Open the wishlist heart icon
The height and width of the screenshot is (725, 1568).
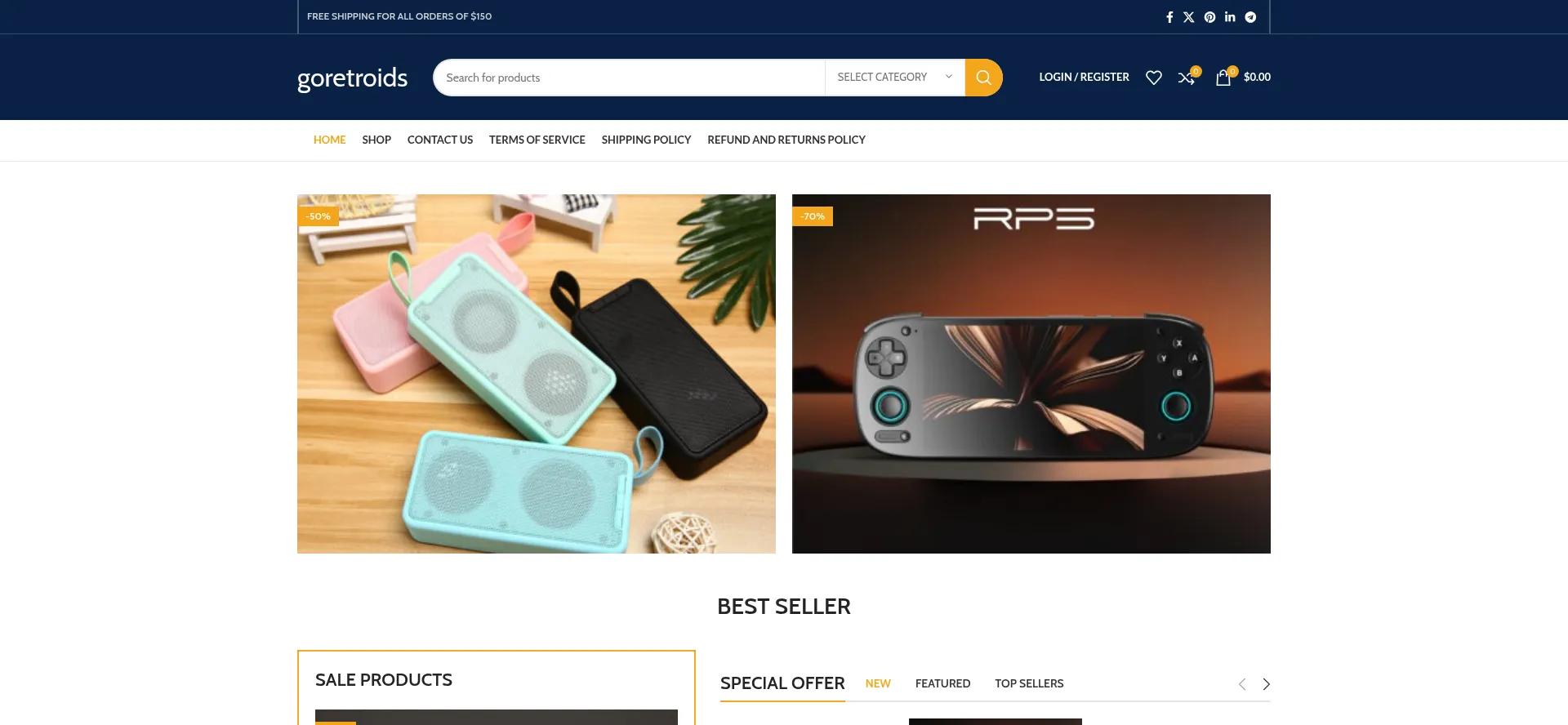pos(1153,78)
